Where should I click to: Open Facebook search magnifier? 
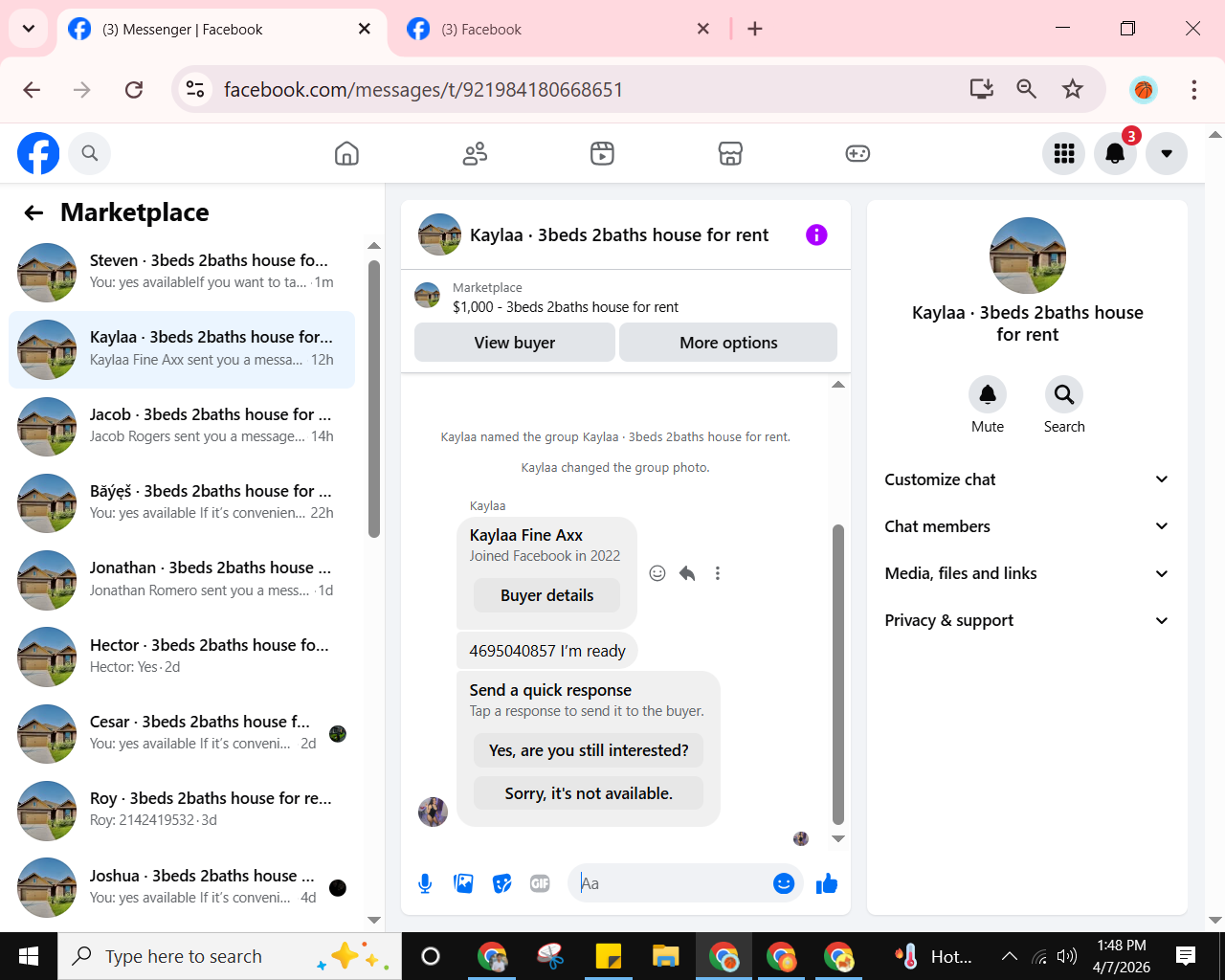click(x=90, y=153)
